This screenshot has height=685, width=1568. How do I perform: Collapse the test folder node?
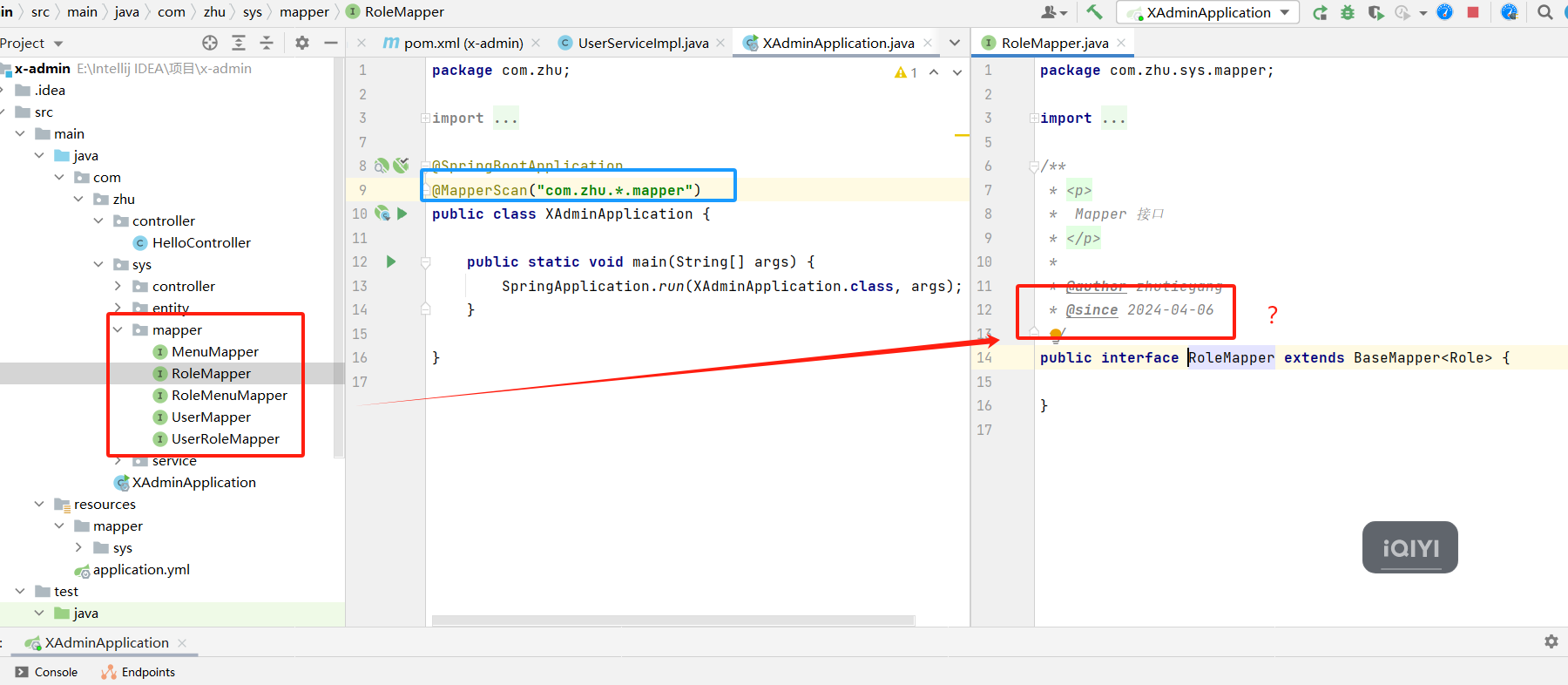[20, 591]
